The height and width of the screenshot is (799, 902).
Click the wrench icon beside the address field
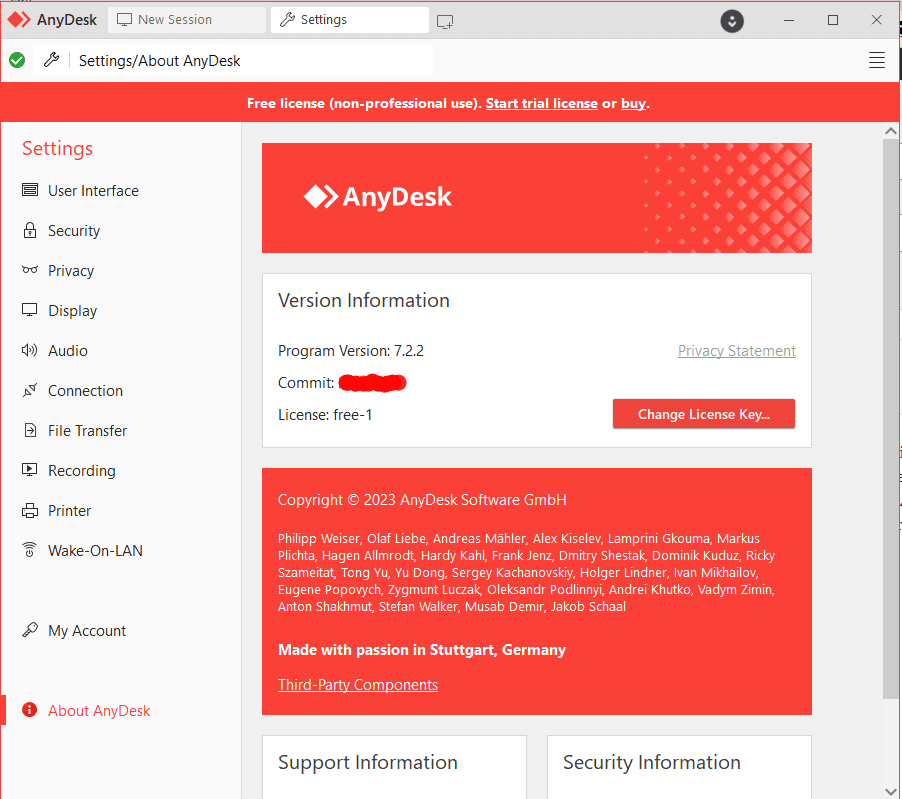pos(51,60)
